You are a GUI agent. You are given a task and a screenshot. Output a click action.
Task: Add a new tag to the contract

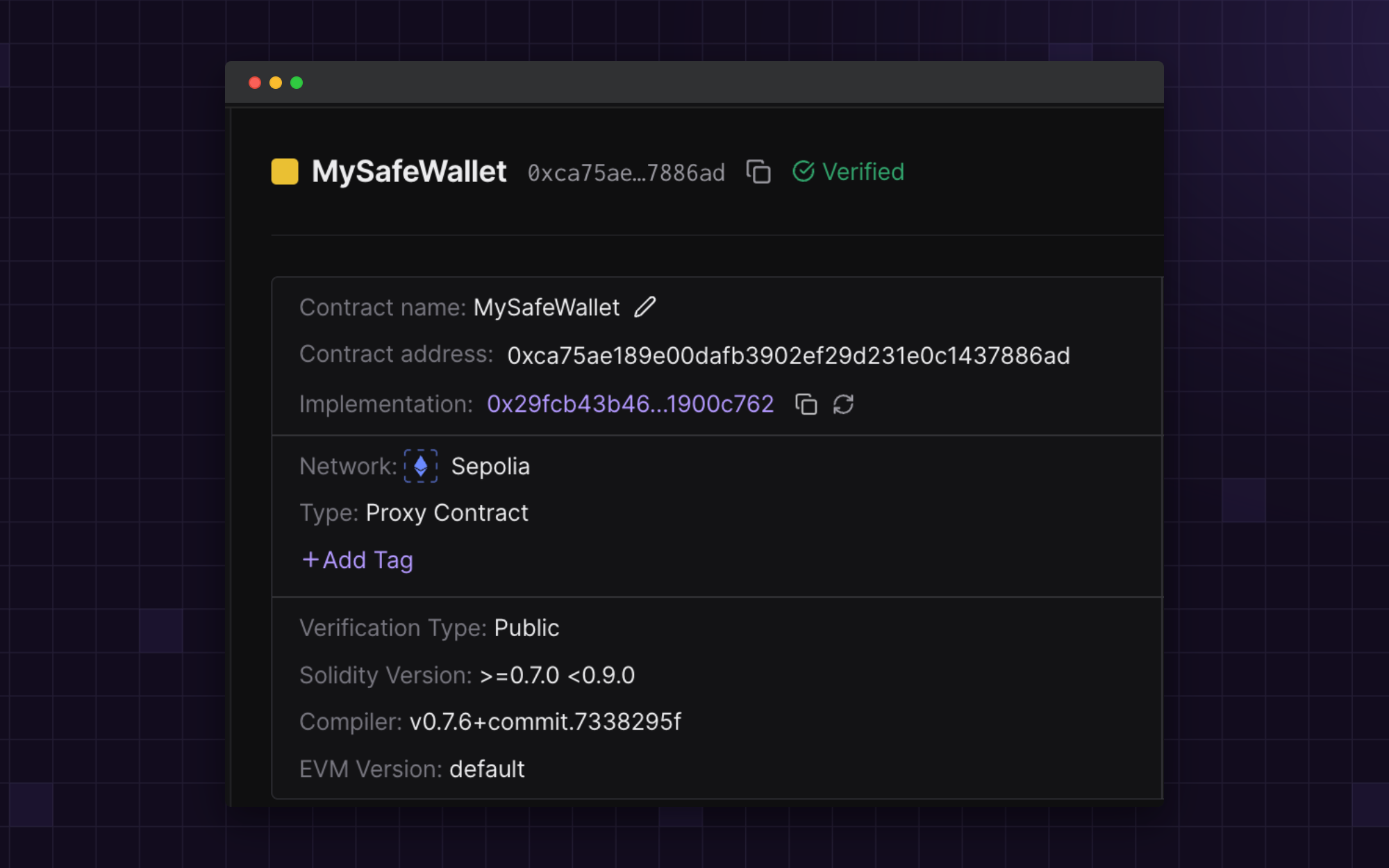click(x=358, y=560)
